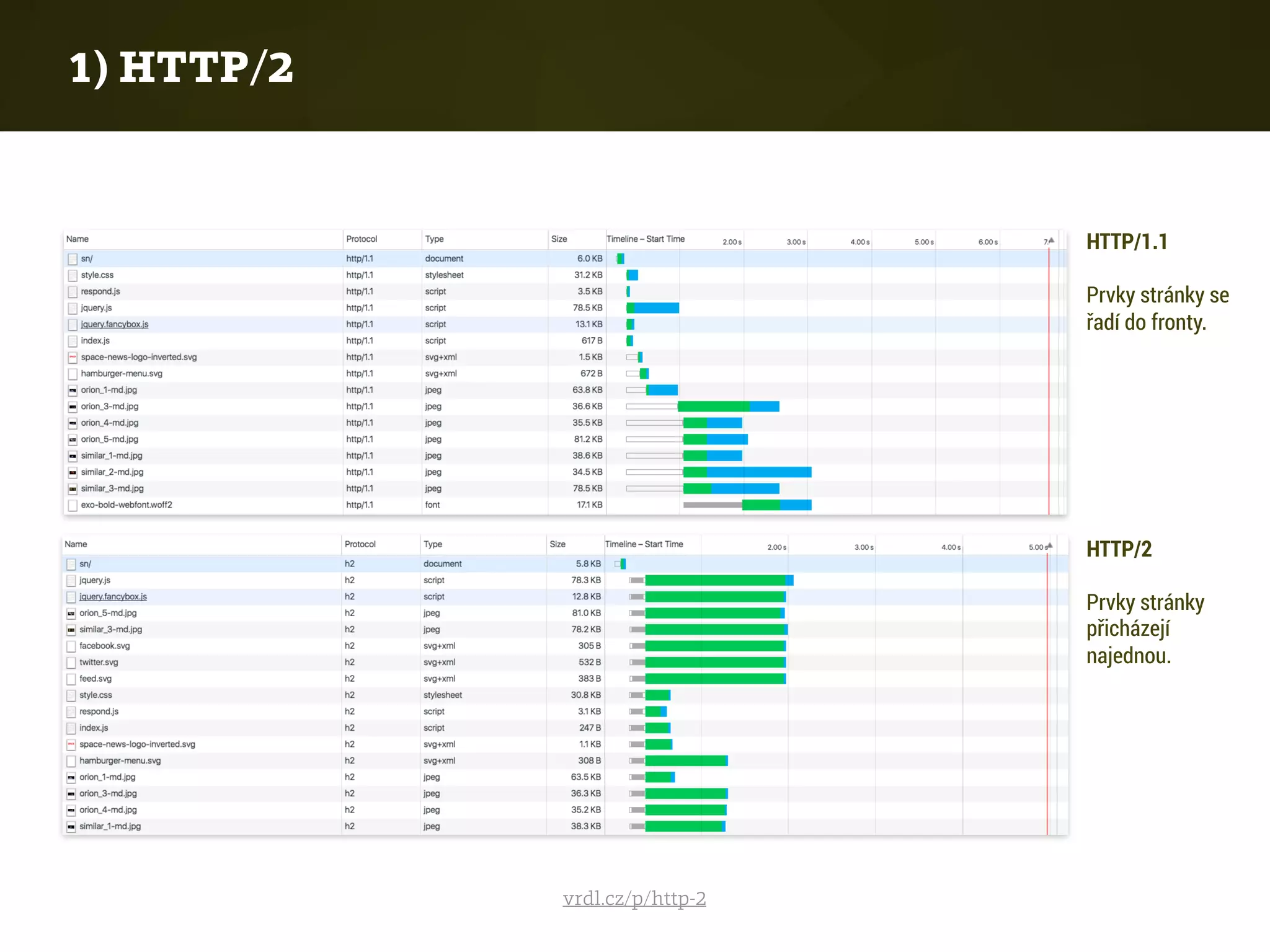Click exo-bold-webfont.woff2 timeline bar
1270x952 pixels.
pyautogui.click(x=747, y=505)
